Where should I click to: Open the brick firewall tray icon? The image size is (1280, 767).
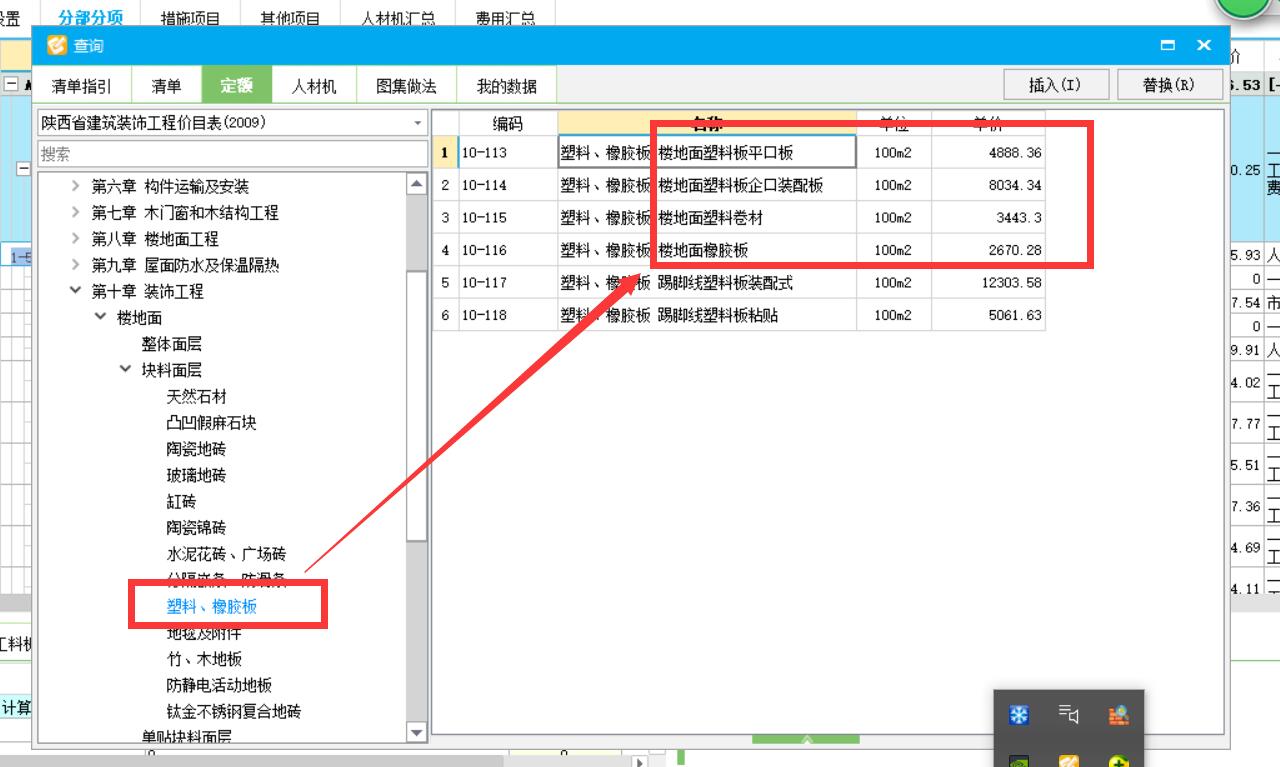click(1118, 715)
